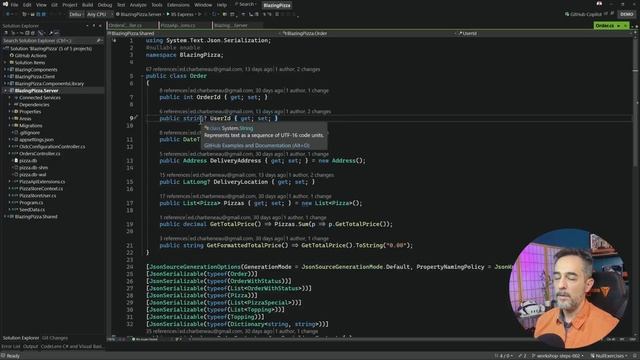Expand the Dependencies node

point(10,104)
